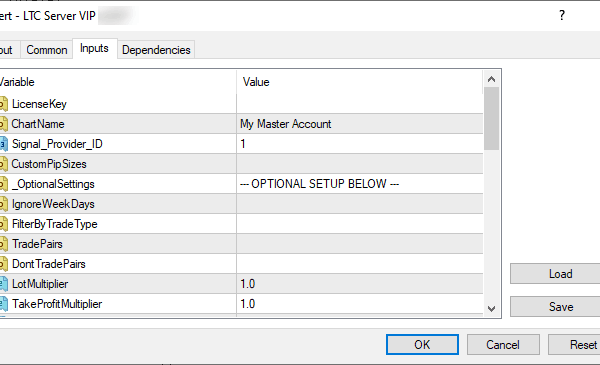Select the TradePairs row label

(x=37, y=244)
